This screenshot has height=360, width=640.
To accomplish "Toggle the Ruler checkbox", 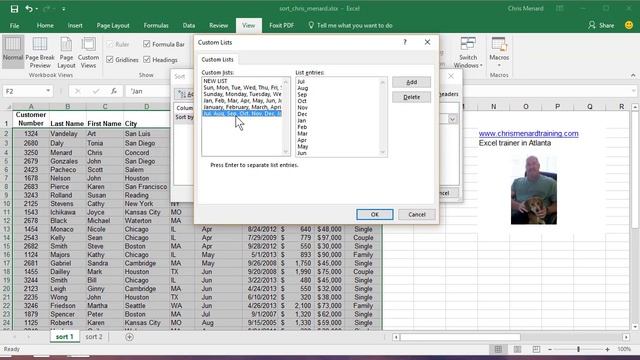I will click(x=110, y=44).
